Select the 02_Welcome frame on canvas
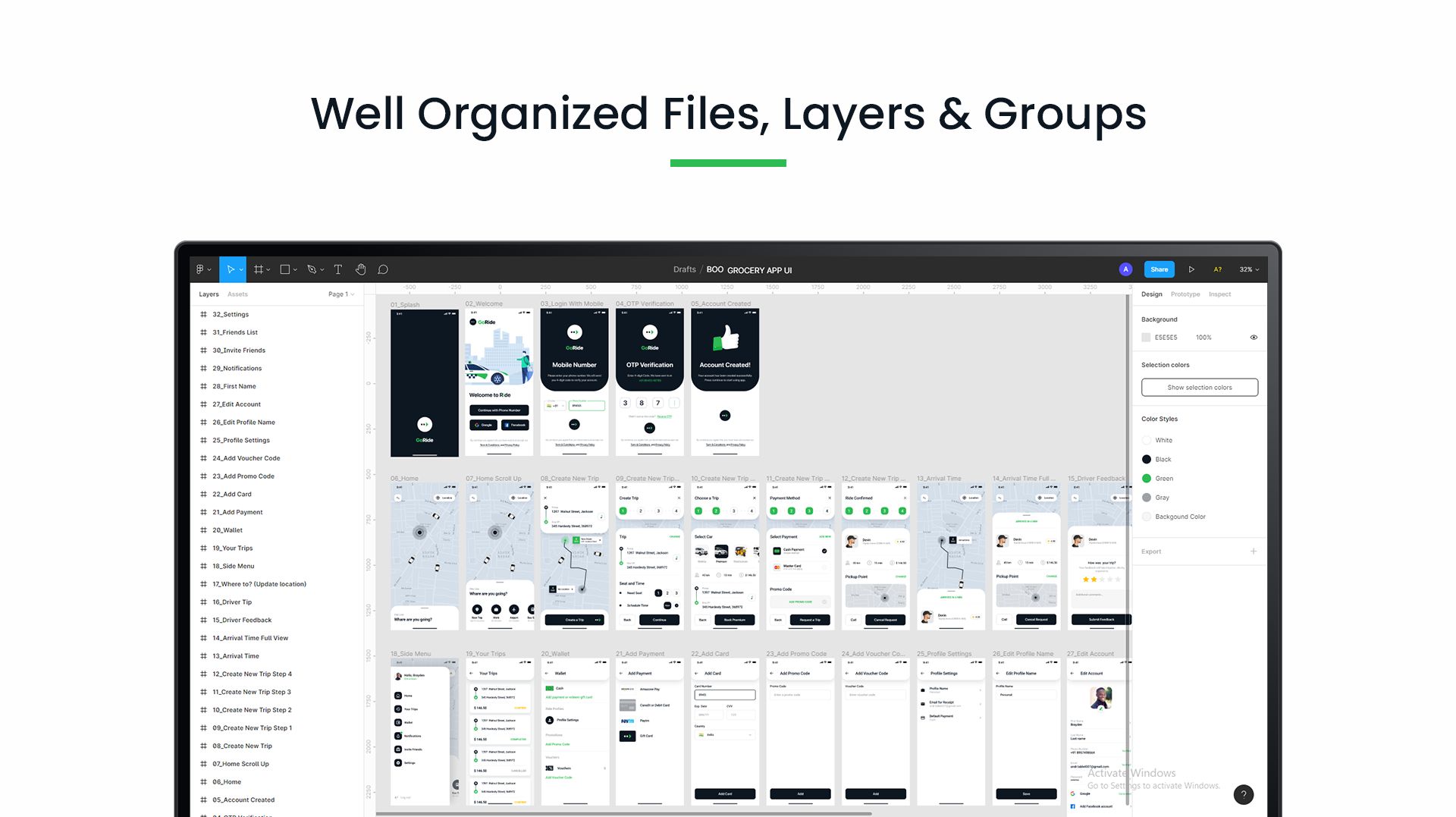Screen dimensions: 1456x817 click(x=499, y=382)
